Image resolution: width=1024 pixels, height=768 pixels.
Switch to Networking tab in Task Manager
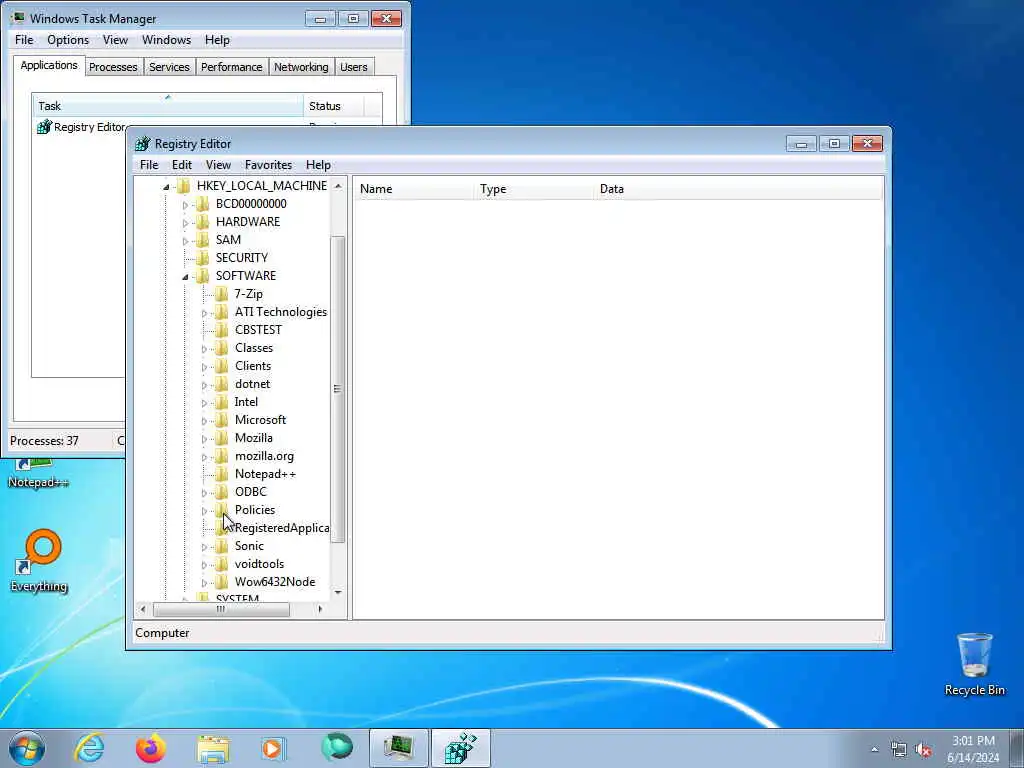pyautogui.click(x=301, y=67)
